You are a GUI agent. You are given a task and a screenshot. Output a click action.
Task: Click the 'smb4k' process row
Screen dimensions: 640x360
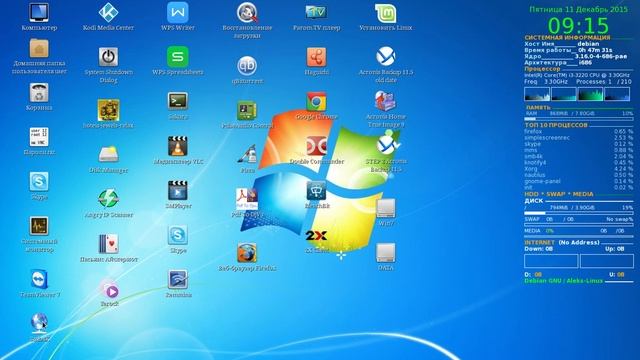pos(578,156)
